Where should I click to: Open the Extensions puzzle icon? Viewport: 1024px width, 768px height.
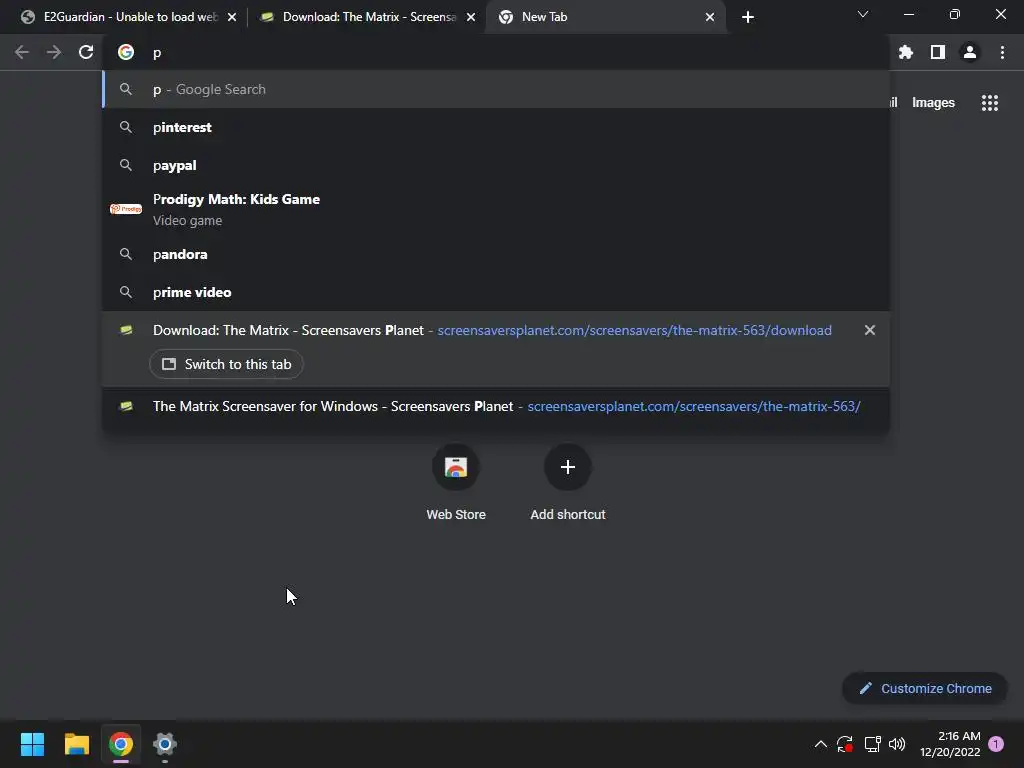(x=906, y=52)
